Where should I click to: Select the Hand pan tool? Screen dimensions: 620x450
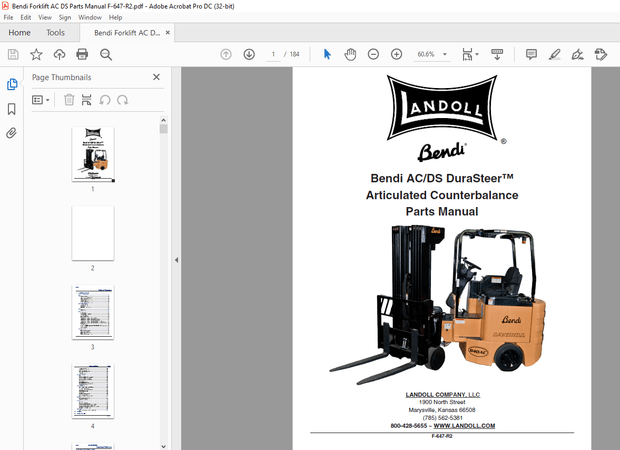[350, 54]
